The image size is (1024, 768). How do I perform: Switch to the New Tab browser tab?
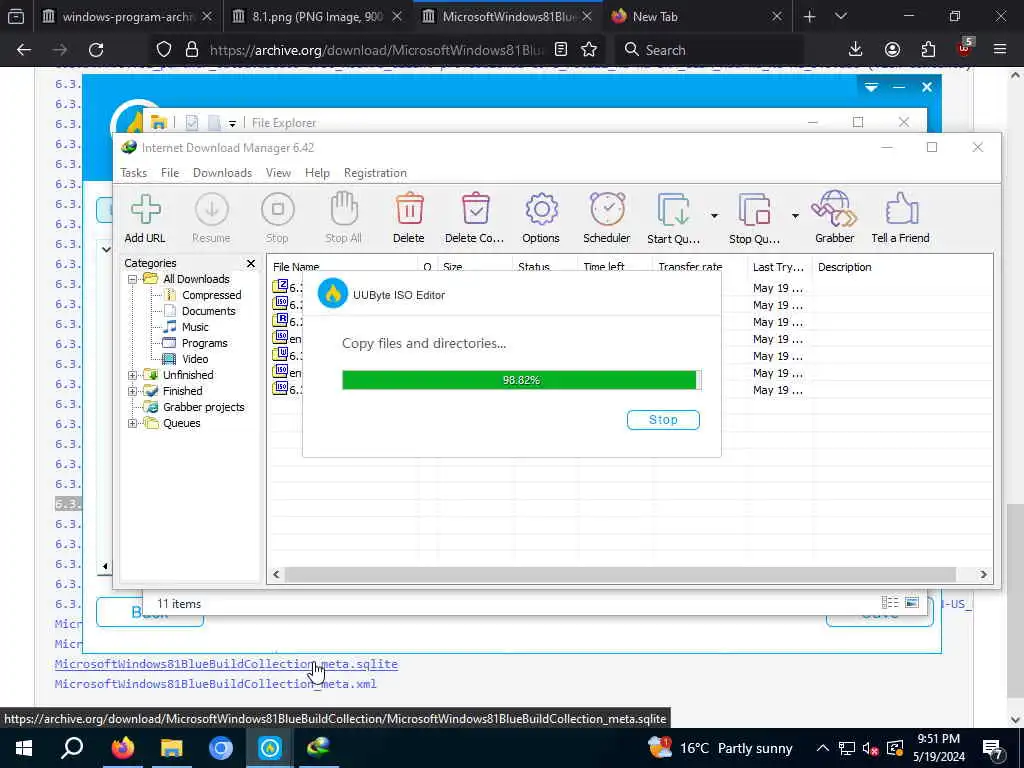pyautogui.click(x=696, y=17)
